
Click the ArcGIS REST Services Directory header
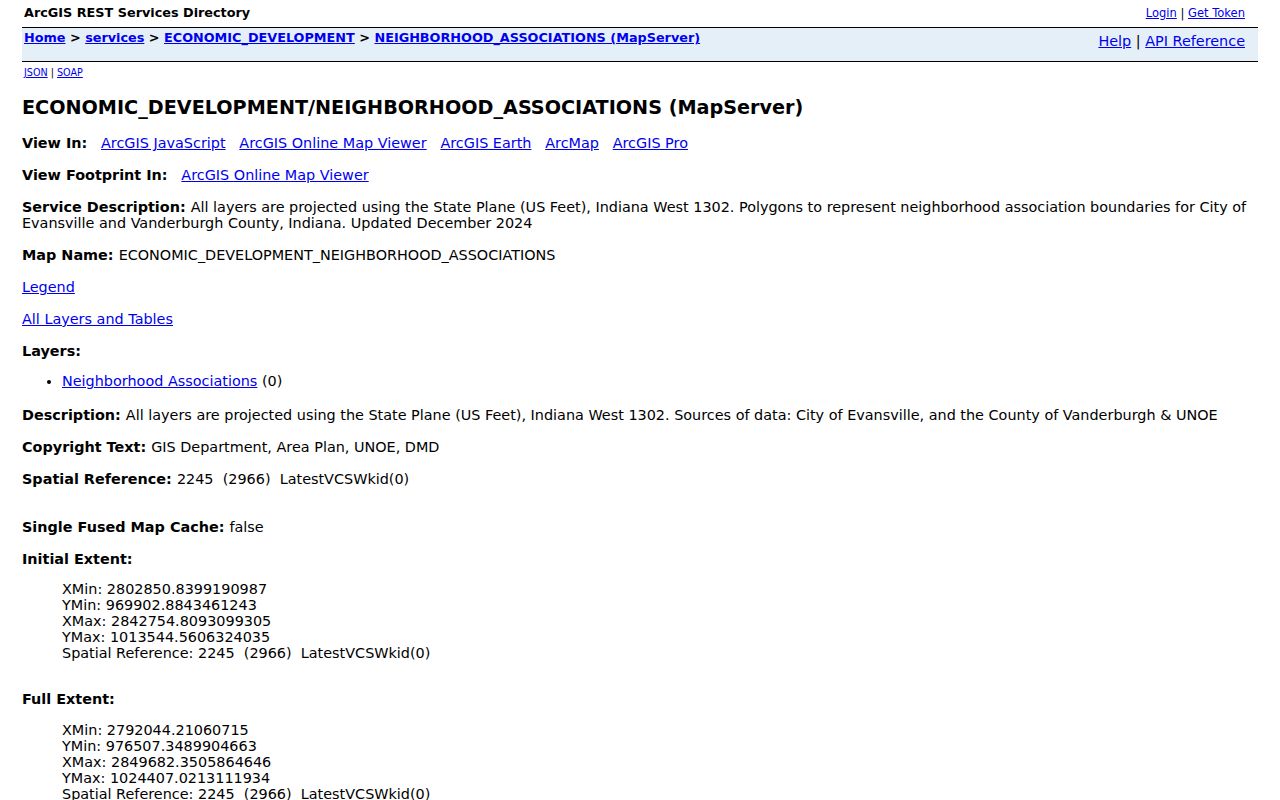pyautogui.click(x=137, y=13)
